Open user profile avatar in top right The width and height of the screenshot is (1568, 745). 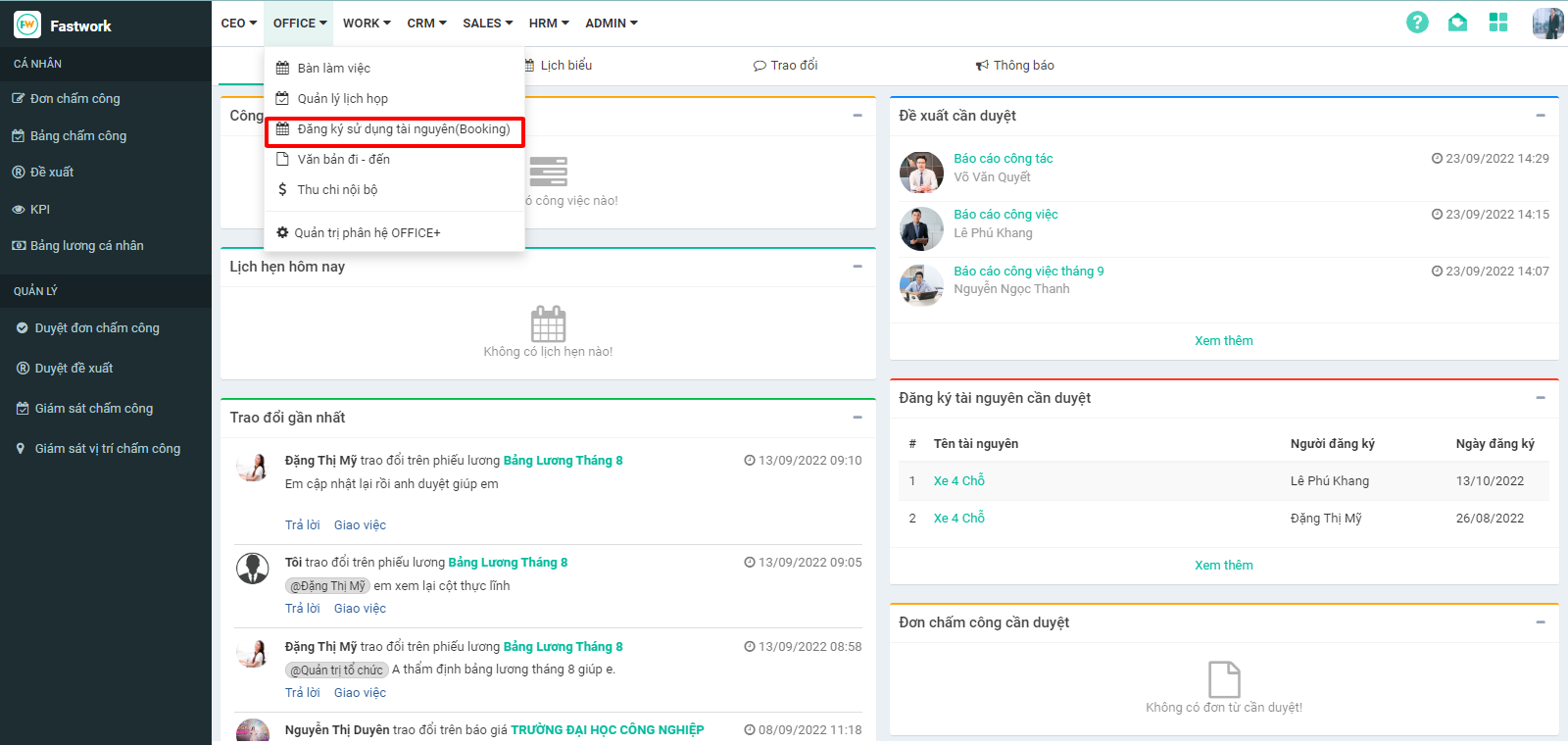[1547, 23]
